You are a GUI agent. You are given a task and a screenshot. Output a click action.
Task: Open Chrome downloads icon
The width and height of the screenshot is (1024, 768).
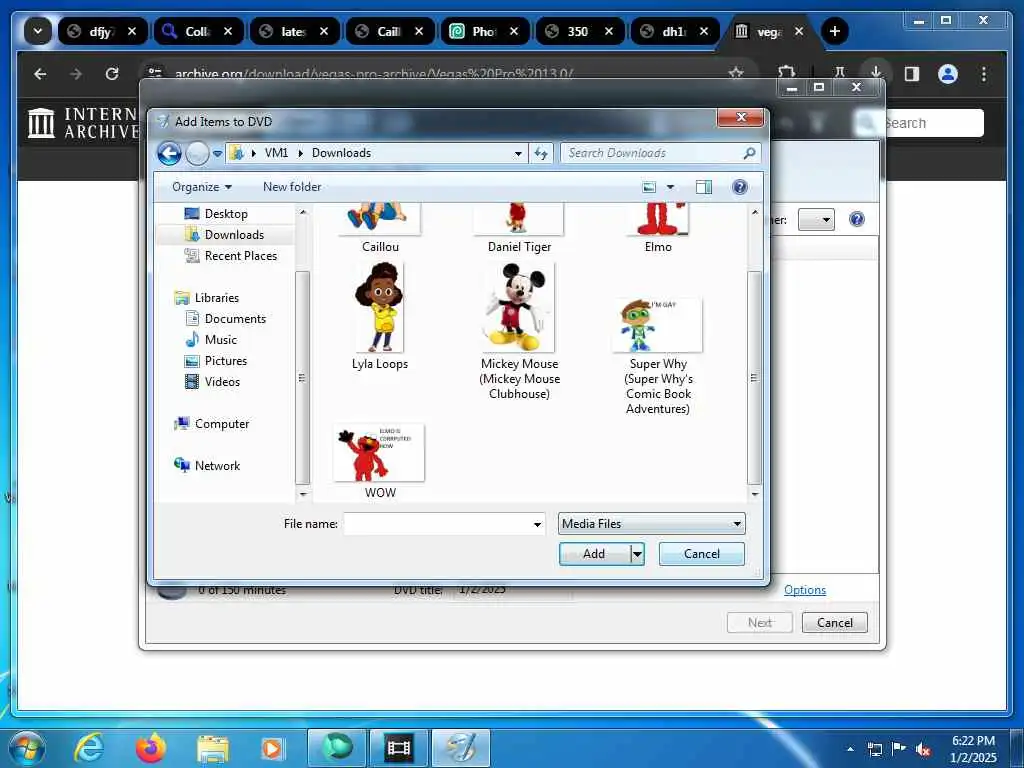click(876, 72)
